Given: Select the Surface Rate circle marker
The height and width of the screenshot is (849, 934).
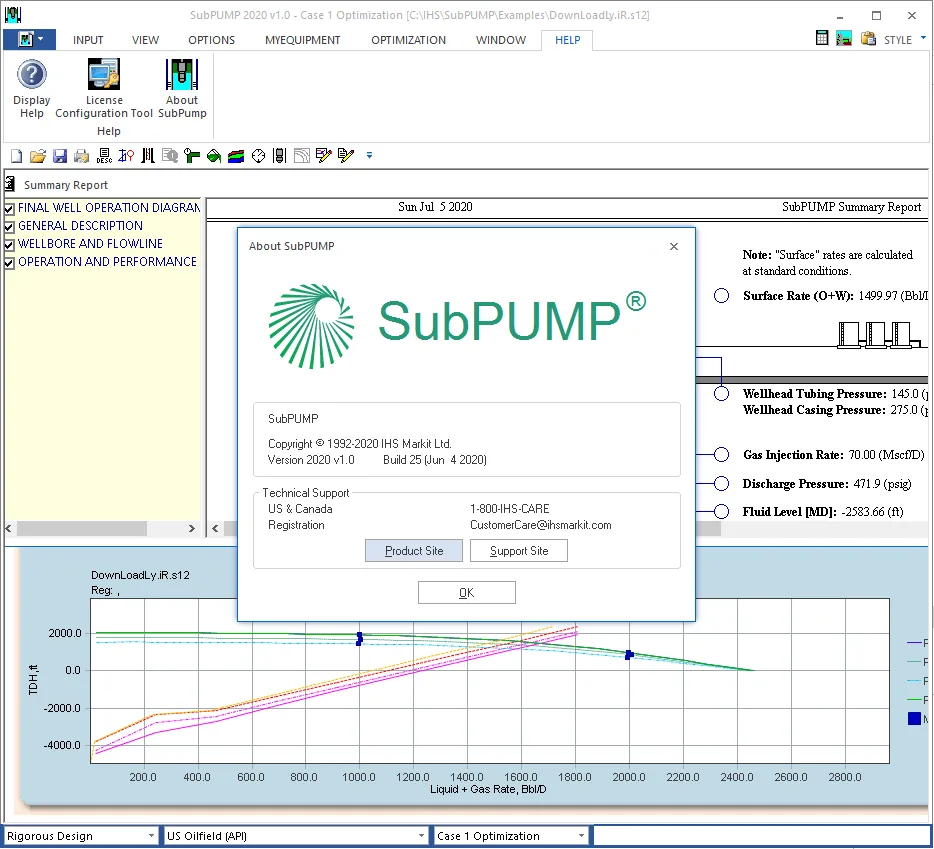Looking at the screenshot, I should (x=721, y=296).
